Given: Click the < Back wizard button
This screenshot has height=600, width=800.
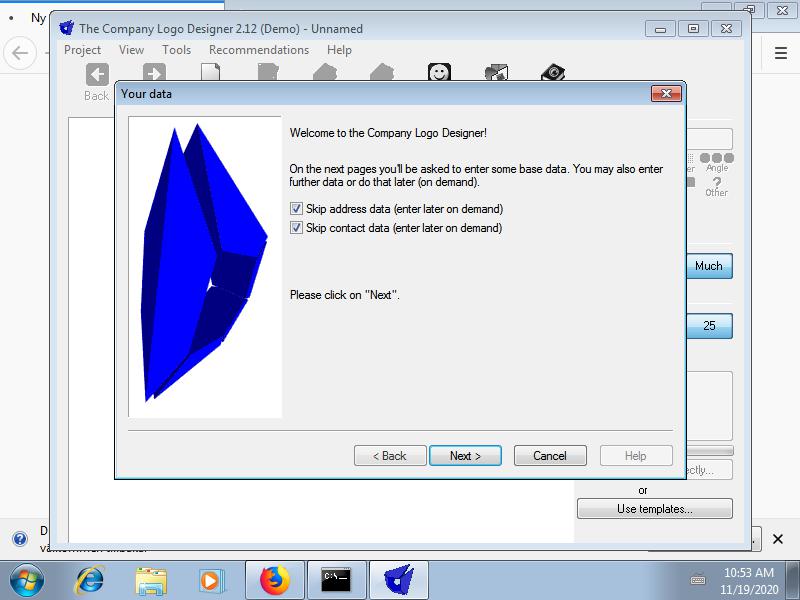Looking at the screenshot, I should [390, 456].
